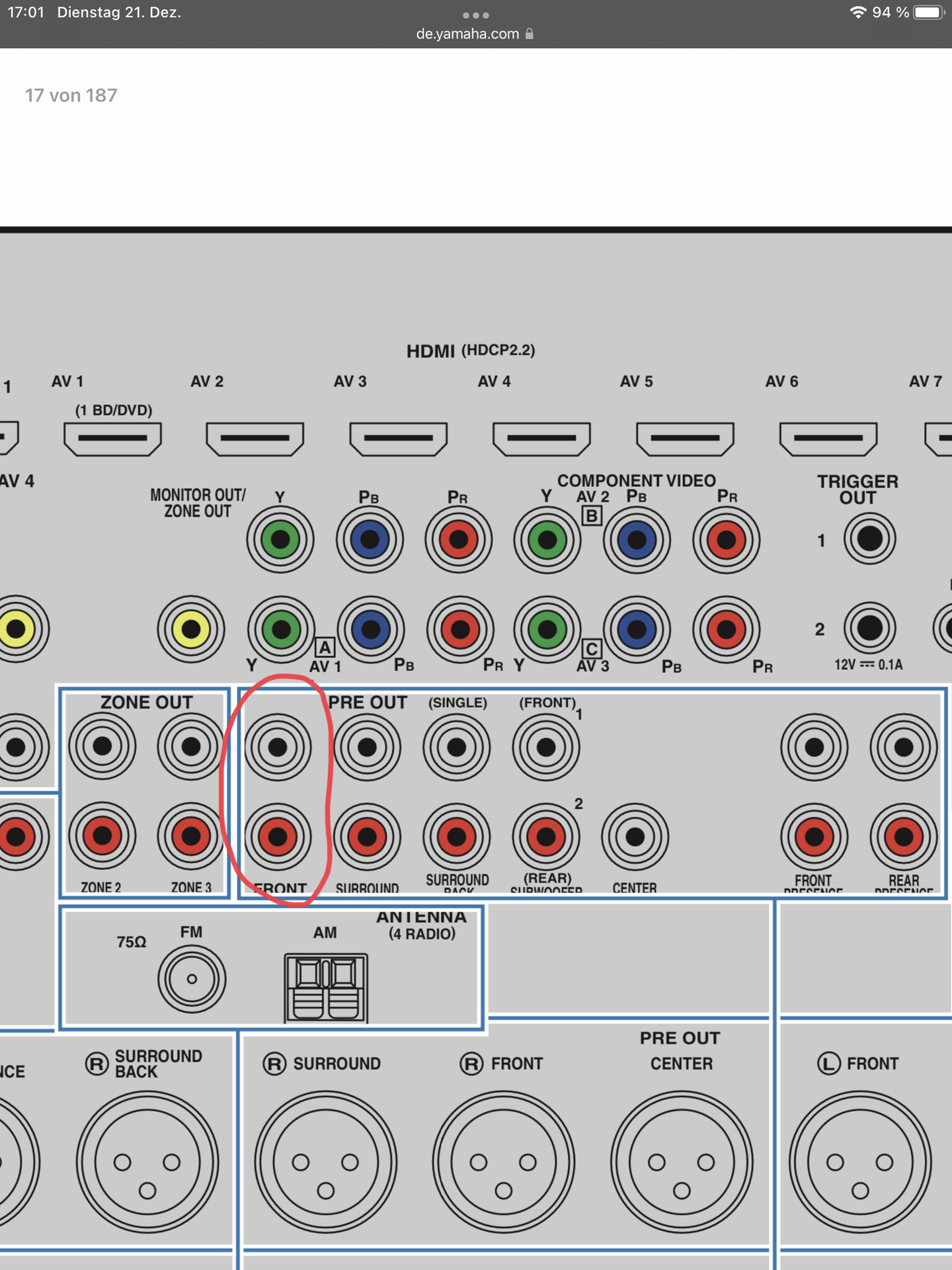Select the Center pre out RCA jack
Viewport: 952px width, 1270px height.
[635, 837]
